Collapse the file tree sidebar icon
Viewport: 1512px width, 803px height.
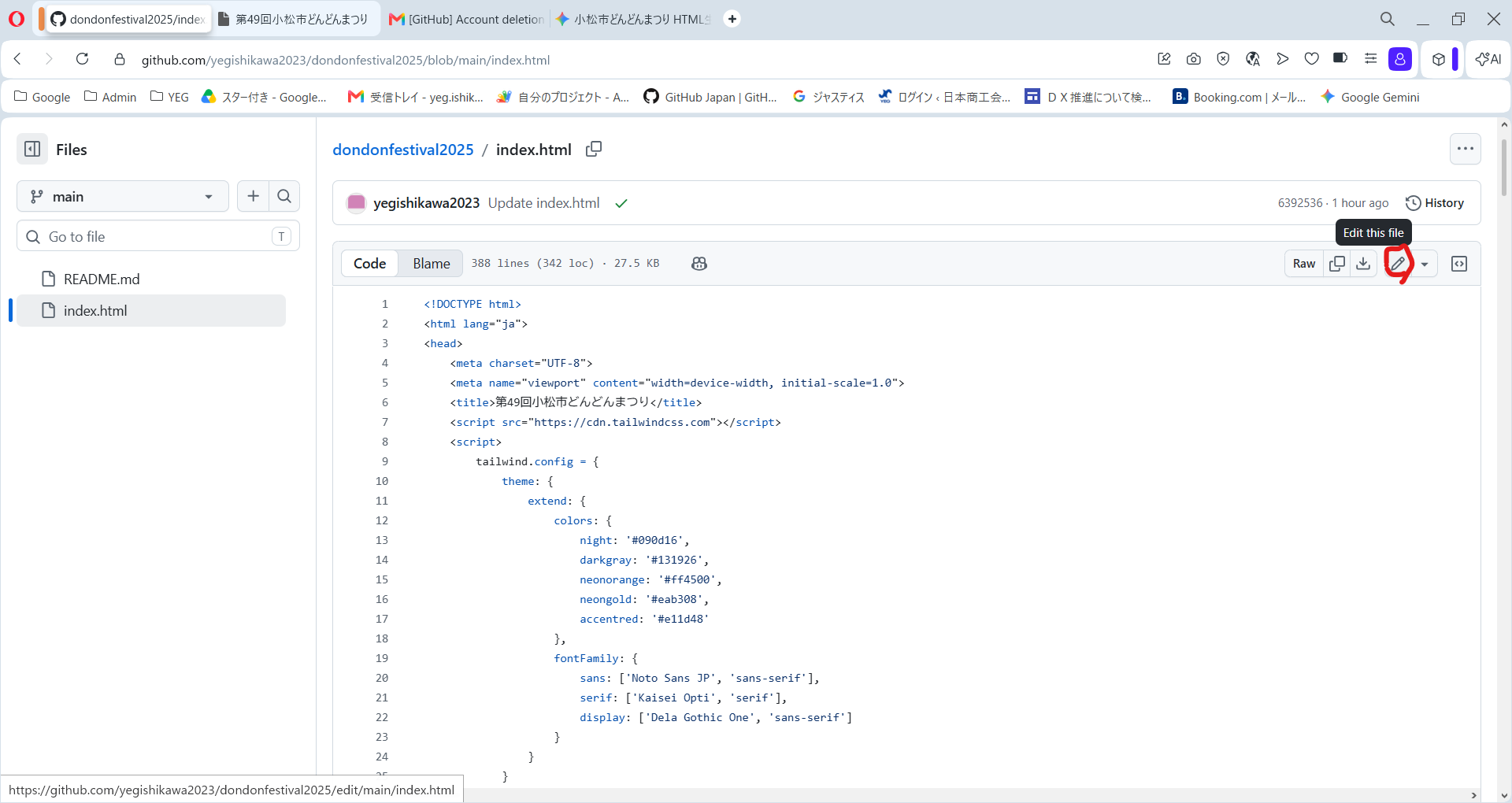[x=32, y=149]
